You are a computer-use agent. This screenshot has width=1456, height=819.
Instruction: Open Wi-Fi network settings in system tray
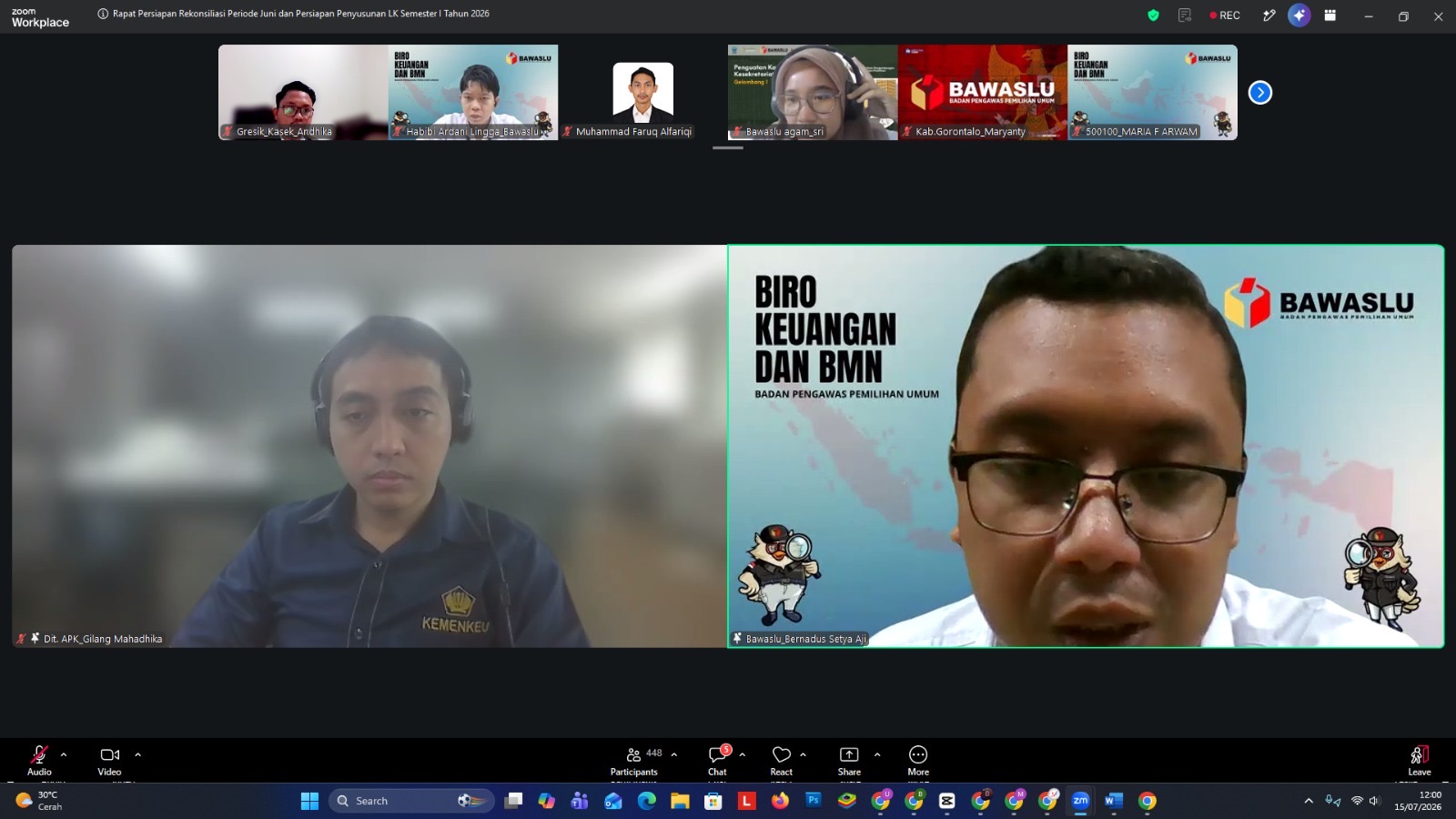pos(1357,801)
